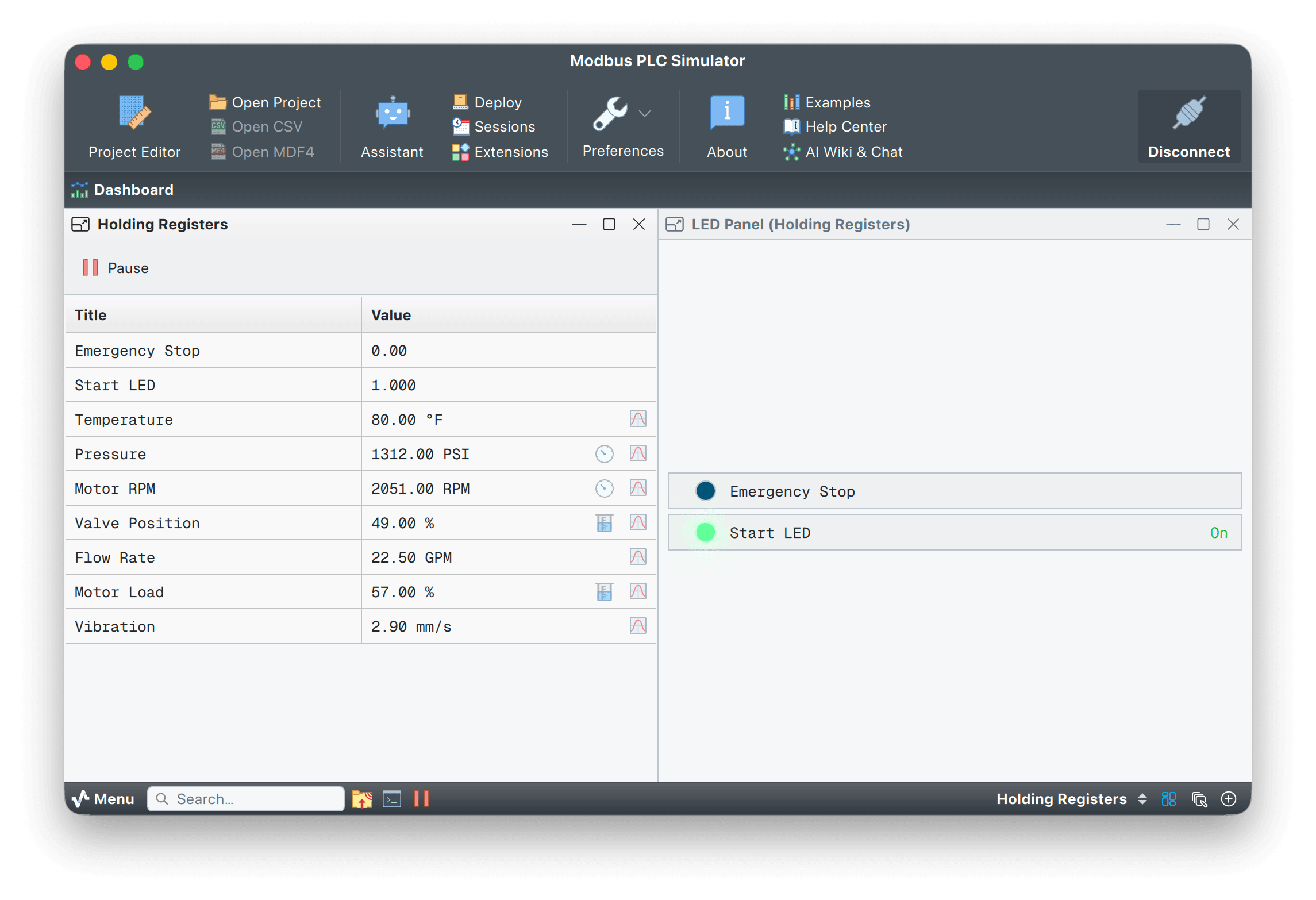1316x900 pixels.
Task: Open Vibration plot icon
Action: click(x=638, y=626)
